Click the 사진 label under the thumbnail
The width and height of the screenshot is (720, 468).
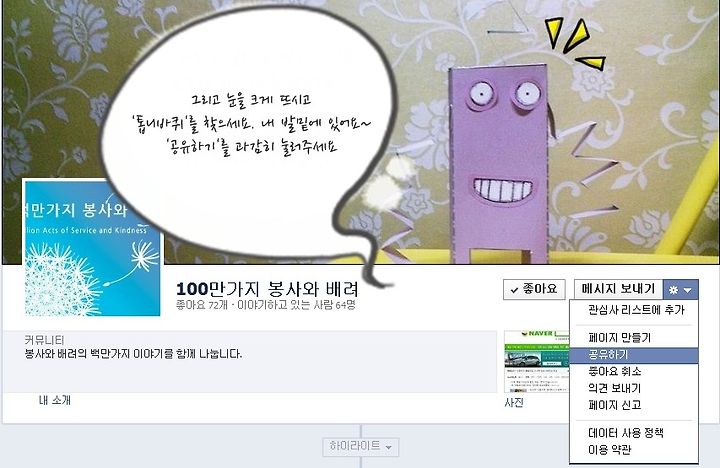(x=514, y=403)
